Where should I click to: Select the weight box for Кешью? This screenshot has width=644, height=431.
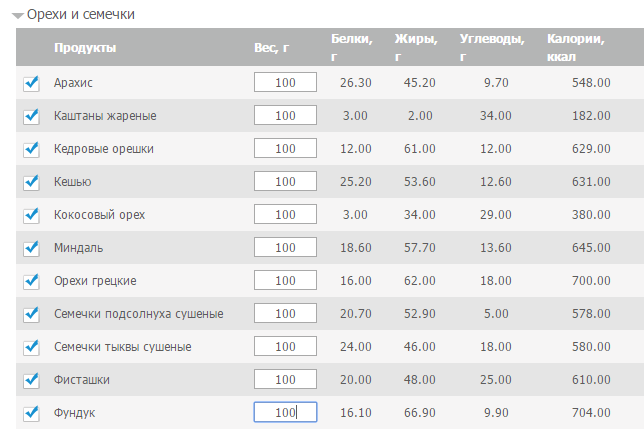pos(285,181)
